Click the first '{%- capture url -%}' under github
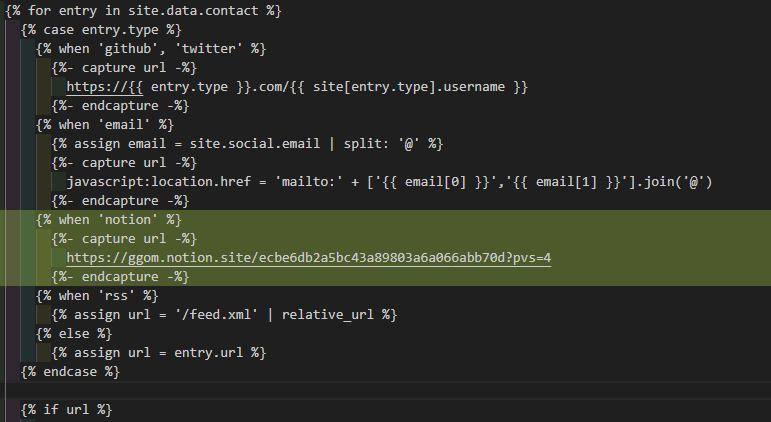The width and height of the screenshot is (771, 422). [124, 68]
